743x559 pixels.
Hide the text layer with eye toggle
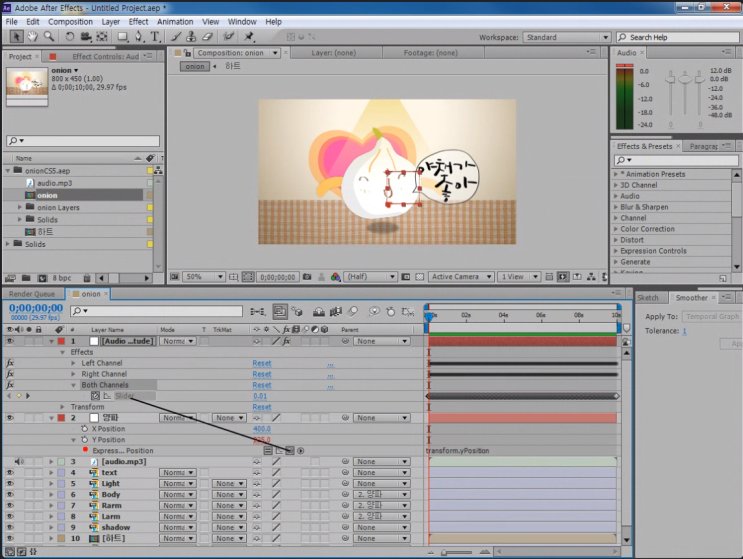coord(11,473)
